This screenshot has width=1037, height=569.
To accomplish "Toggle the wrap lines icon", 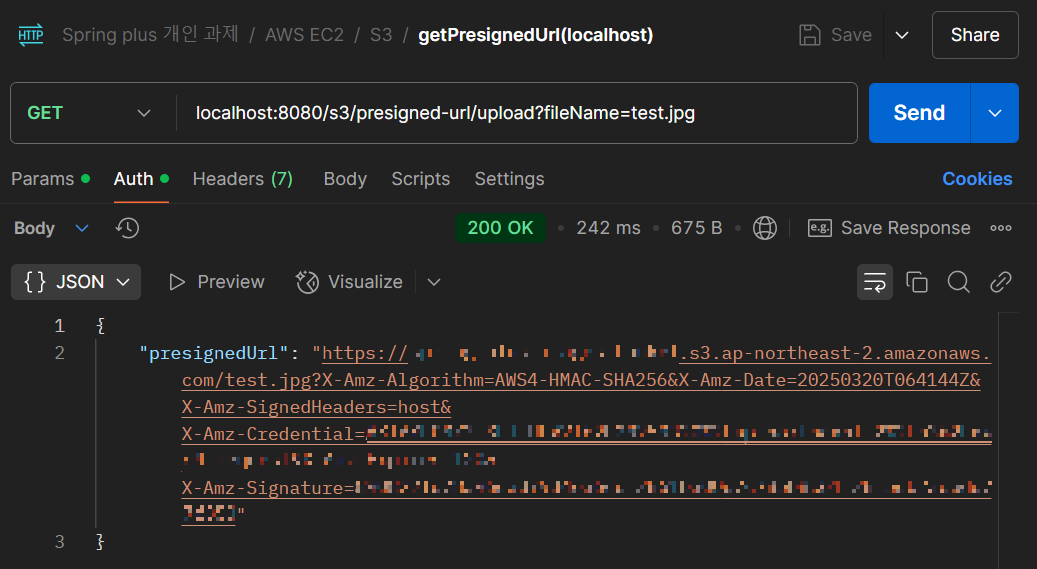I will (874, 283).
